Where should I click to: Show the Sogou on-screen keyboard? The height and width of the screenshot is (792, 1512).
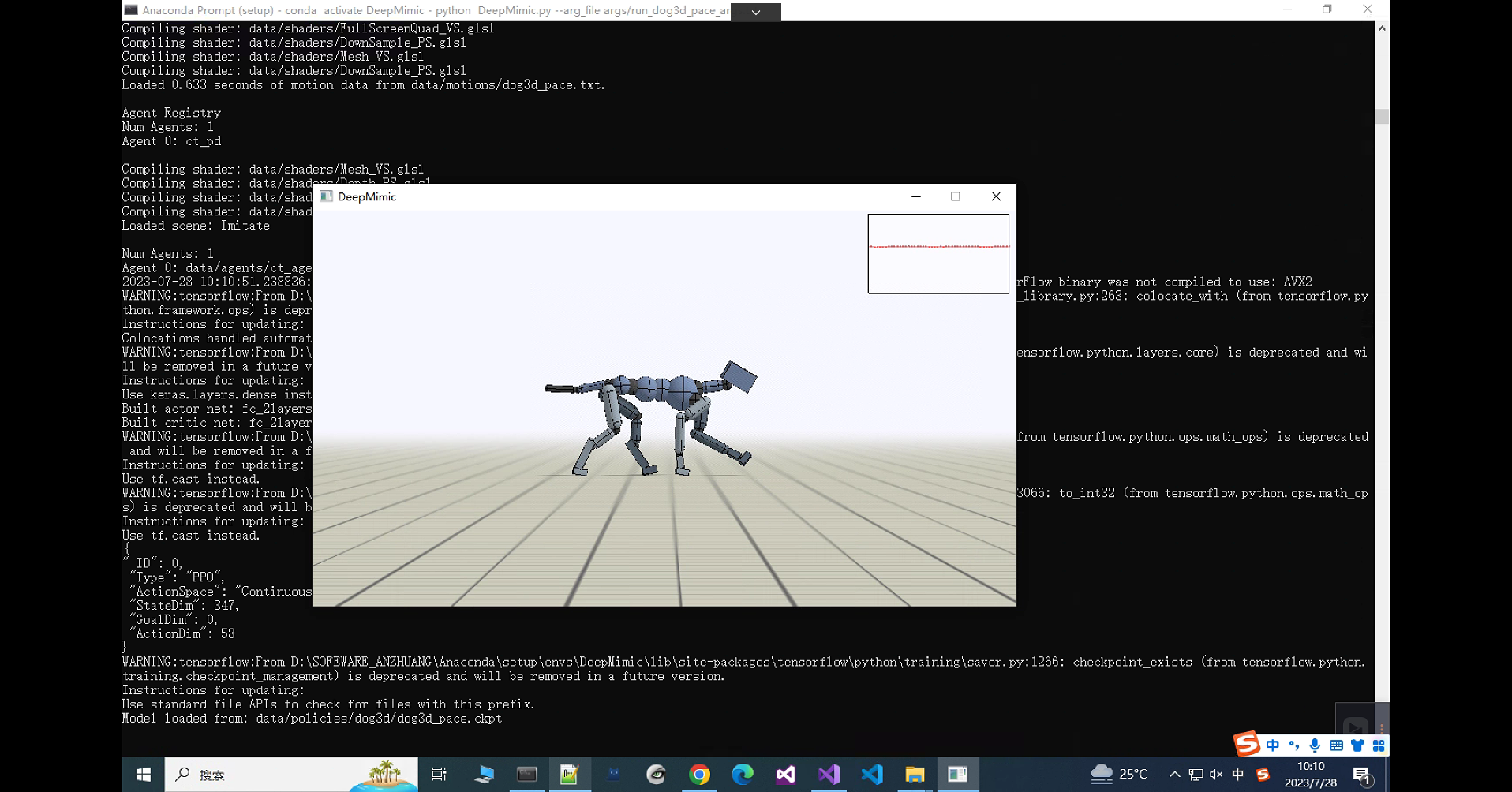point(1336,744)
